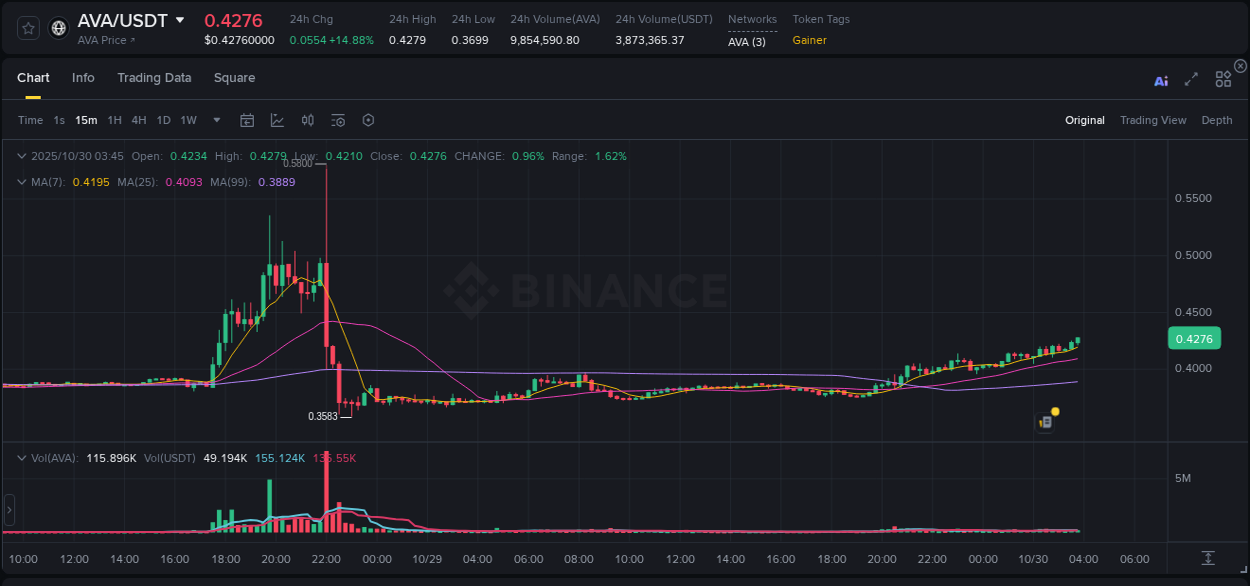Expand the chart to fullscreen
Image resolution: width=1250 pixels, height=586 pixels.
click(1190, 79)
